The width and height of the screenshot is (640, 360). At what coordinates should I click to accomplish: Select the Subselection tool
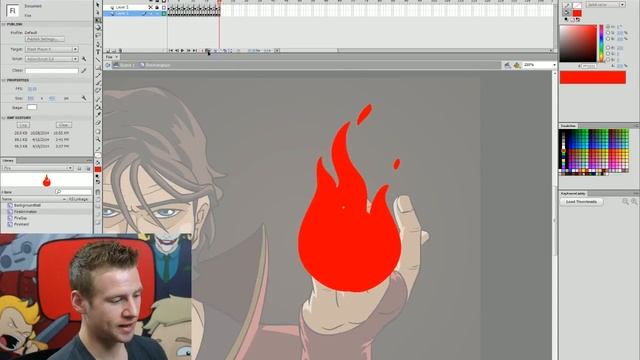point(98,12)
